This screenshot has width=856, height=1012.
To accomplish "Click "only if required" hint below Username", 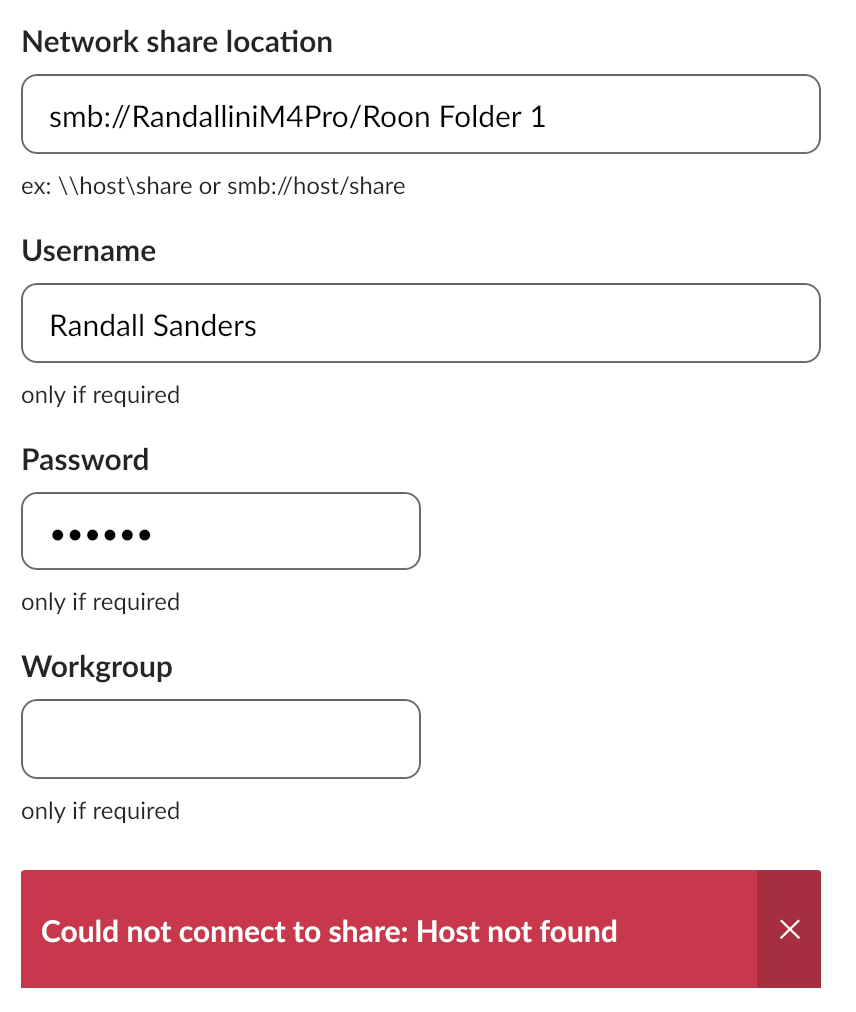I will 100,395.
